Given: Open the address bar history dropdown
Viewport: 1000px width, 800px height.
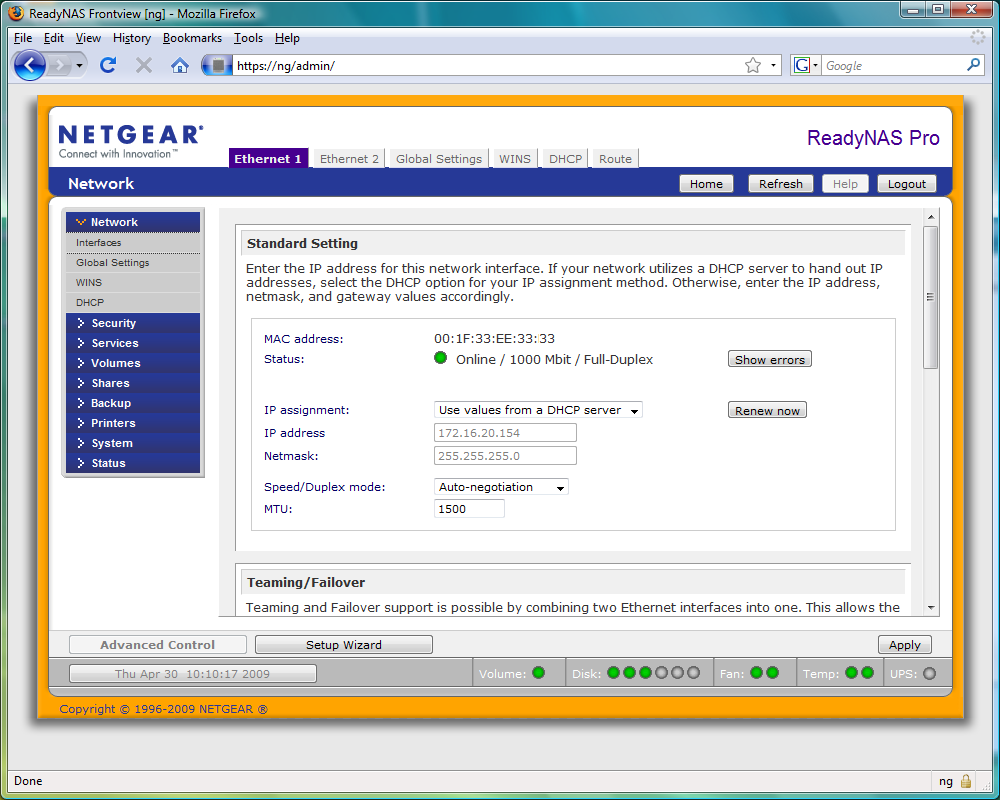Looking at the screenshot, I should click(x=773, y=65).
